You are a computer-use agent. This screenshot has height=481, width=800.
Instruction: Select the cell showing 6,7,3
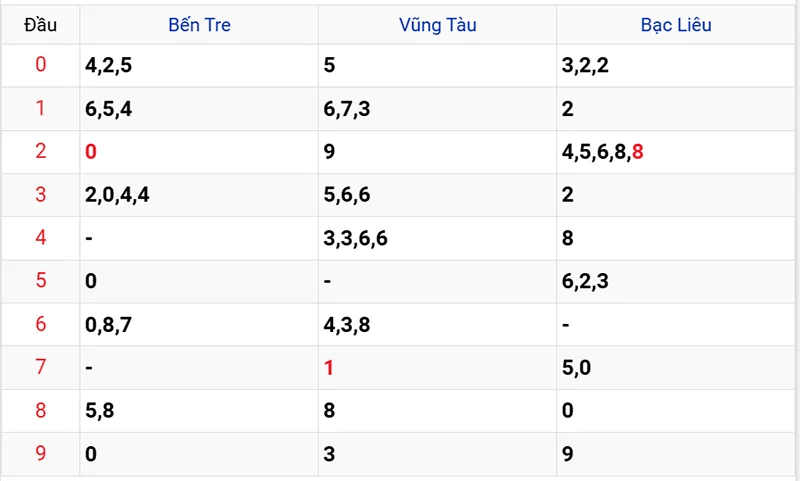[347, 109]
